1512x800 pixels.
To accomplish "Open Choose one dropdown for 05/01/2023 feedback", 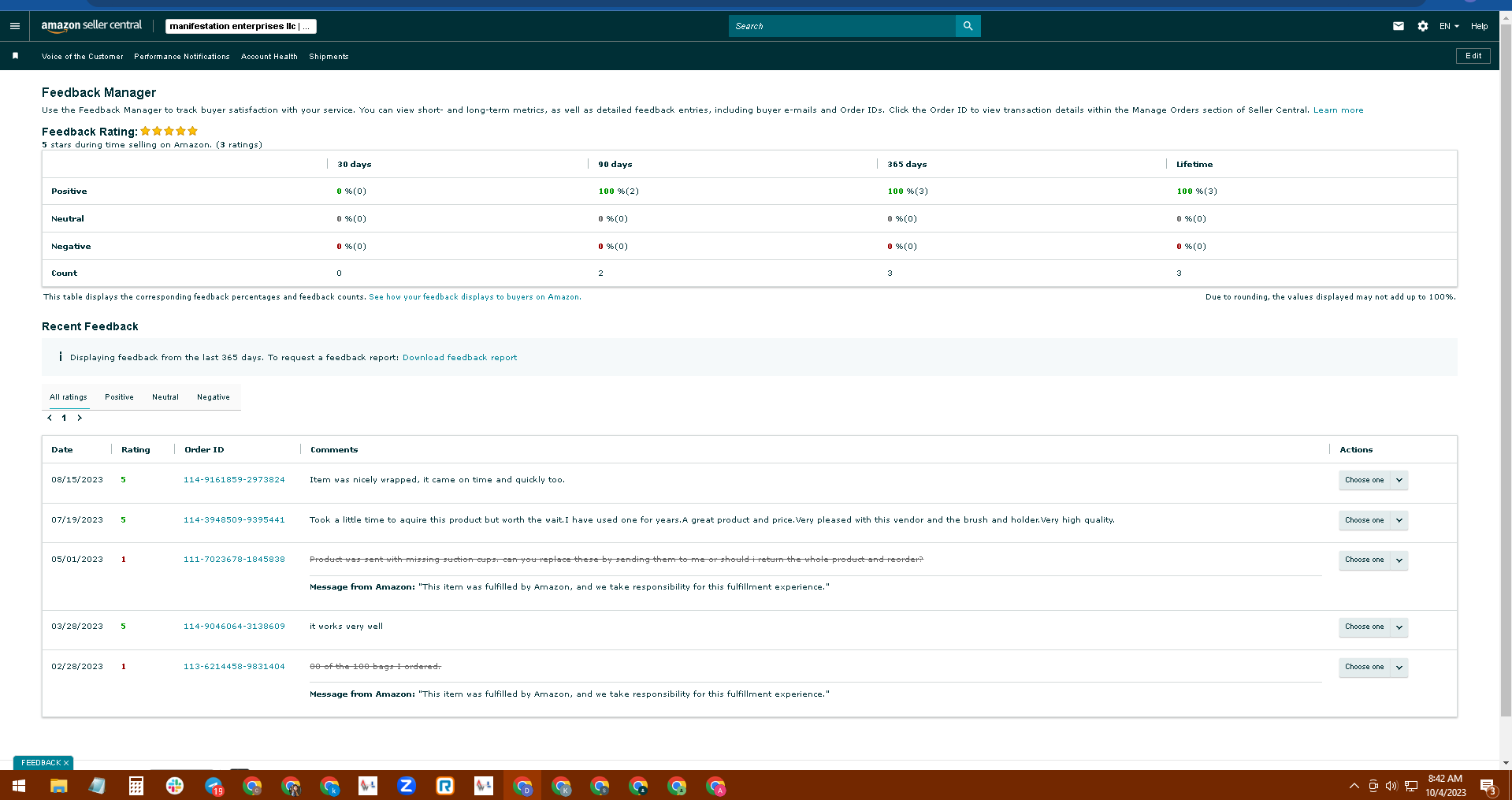I will [1373, 560].
